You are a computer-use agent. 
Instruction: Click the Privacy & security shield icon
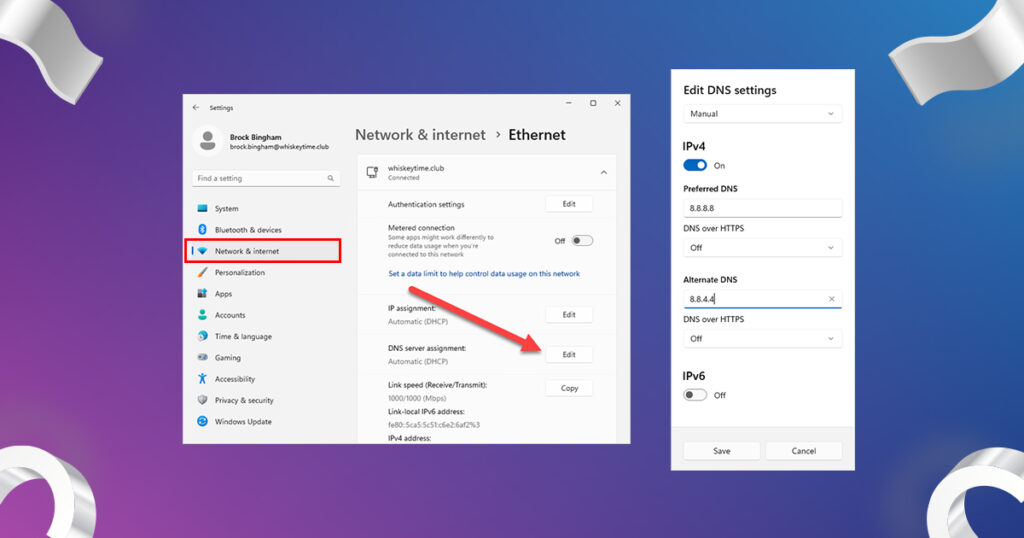tap(202, 400)
